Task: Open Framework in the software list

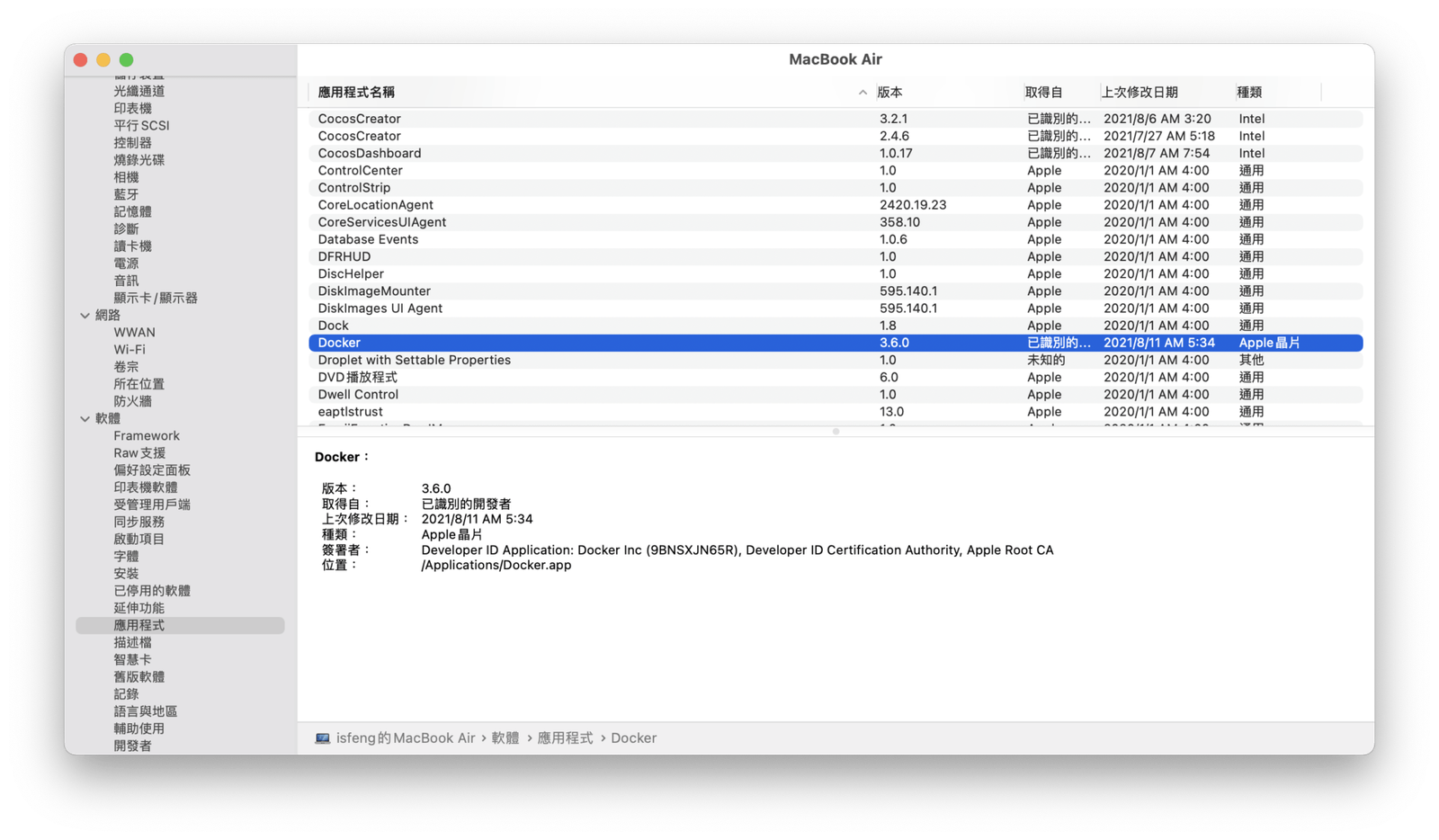Action: (x=147, y=436)
